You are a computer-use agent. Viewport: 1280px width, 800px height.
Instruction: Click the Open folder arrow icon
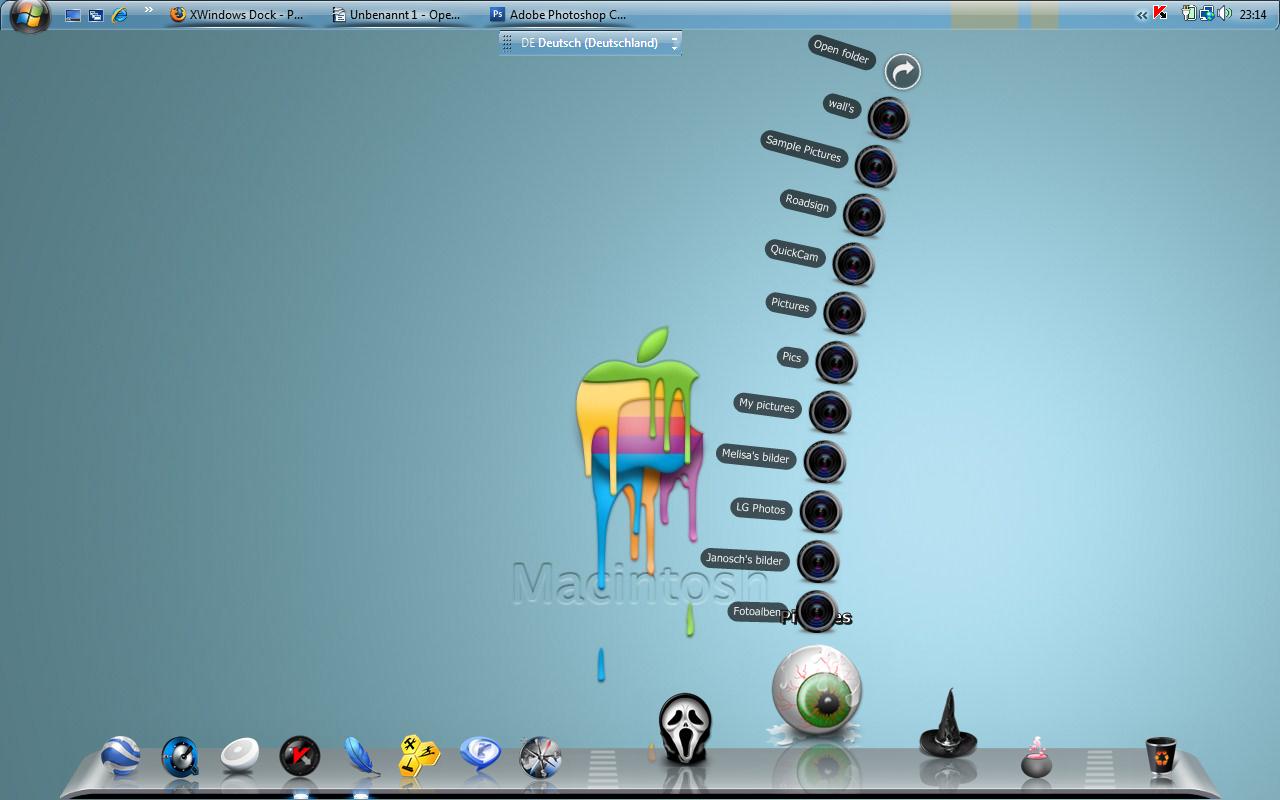[903, 72]
